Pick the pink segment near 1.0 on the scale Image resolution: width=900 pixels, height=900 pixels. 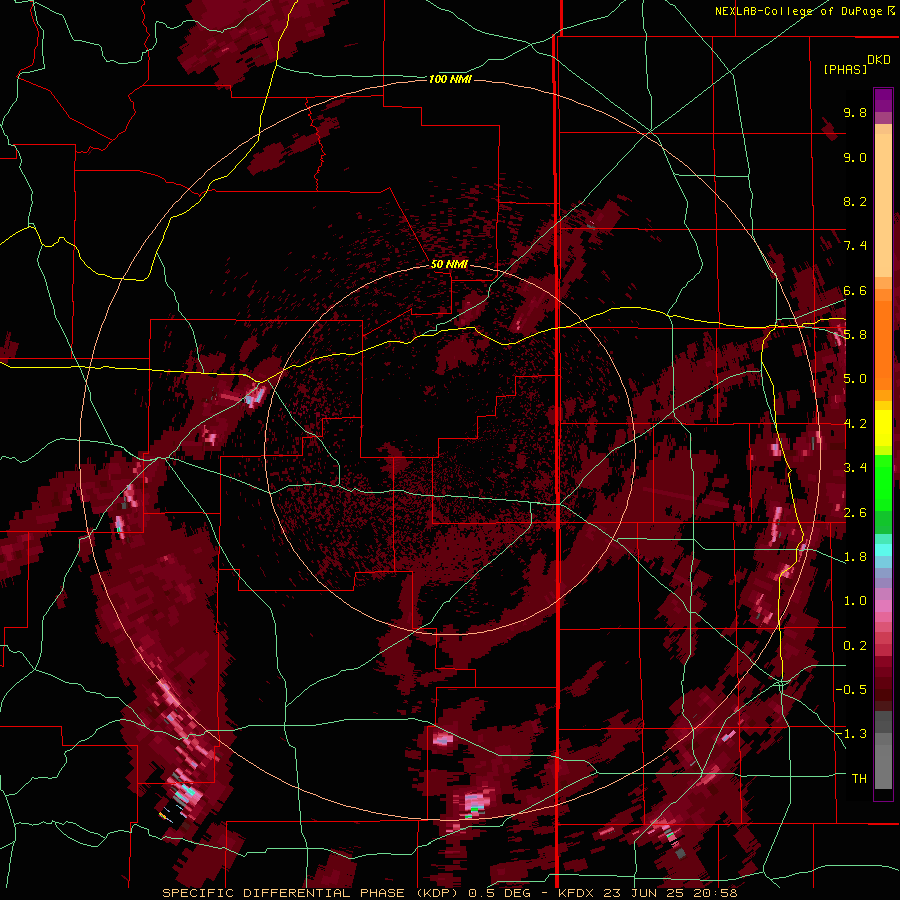883,606
